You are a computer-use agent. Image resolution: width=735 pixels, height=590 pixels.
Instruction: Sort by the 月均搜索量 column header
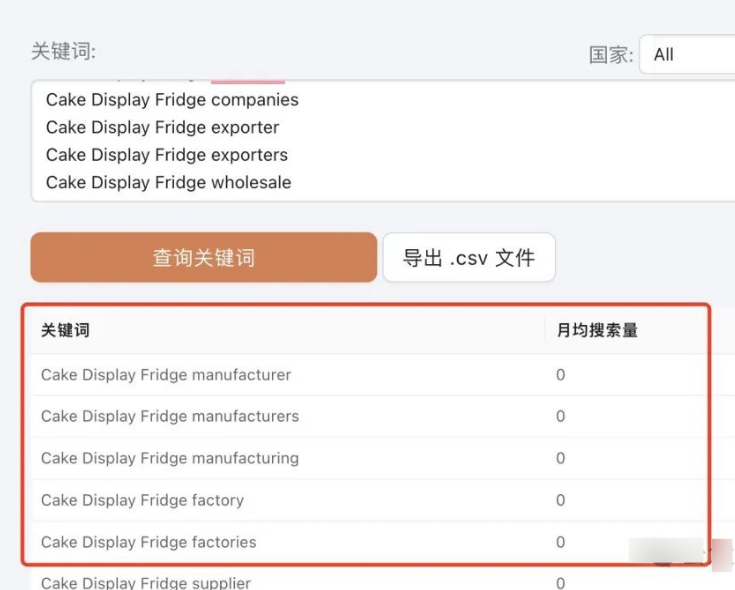pyautogui.click(x=597, y=330)
